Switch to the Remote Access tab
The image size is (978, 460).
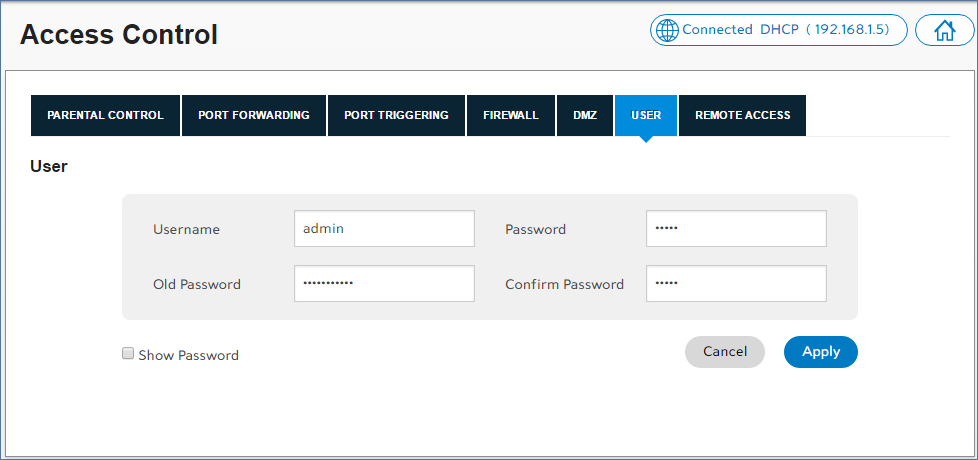tap(742, 115)
